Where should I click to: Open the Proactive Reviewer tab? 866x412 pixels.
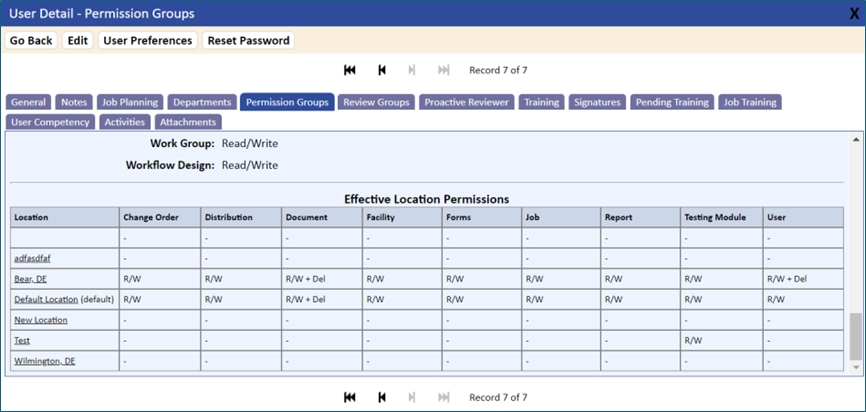point(467,102)
